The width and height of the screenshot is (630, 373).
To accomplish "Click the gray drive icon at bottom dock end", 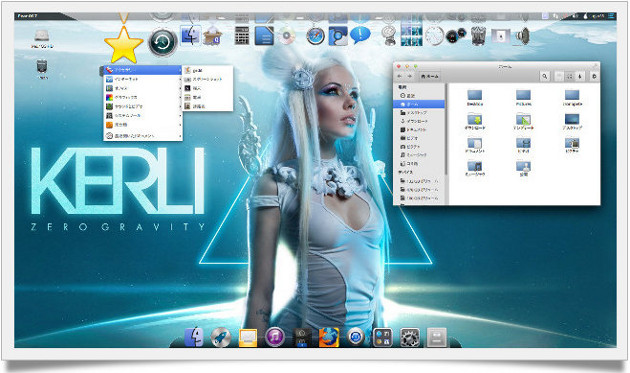I will pyautogui.click(x=436, y=337).
